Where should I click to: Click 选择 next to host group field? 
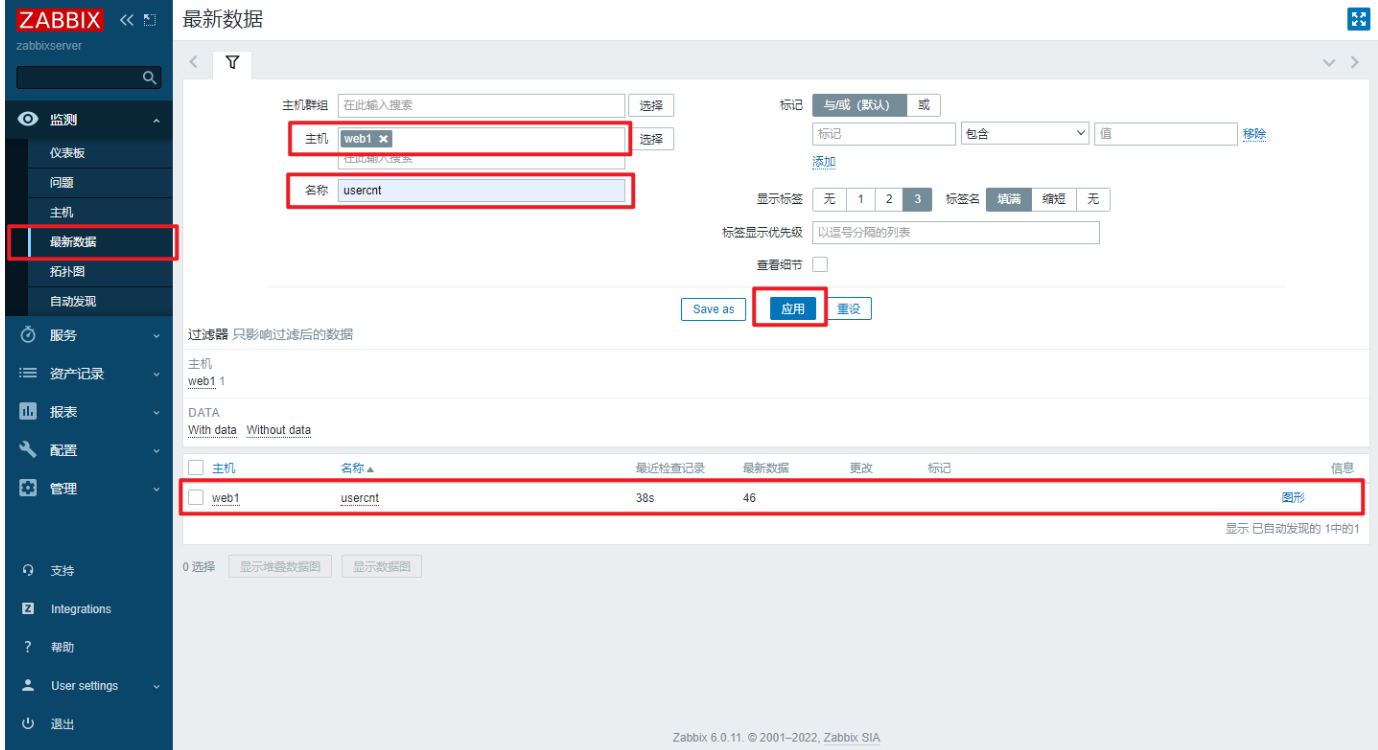click(651, 105)
